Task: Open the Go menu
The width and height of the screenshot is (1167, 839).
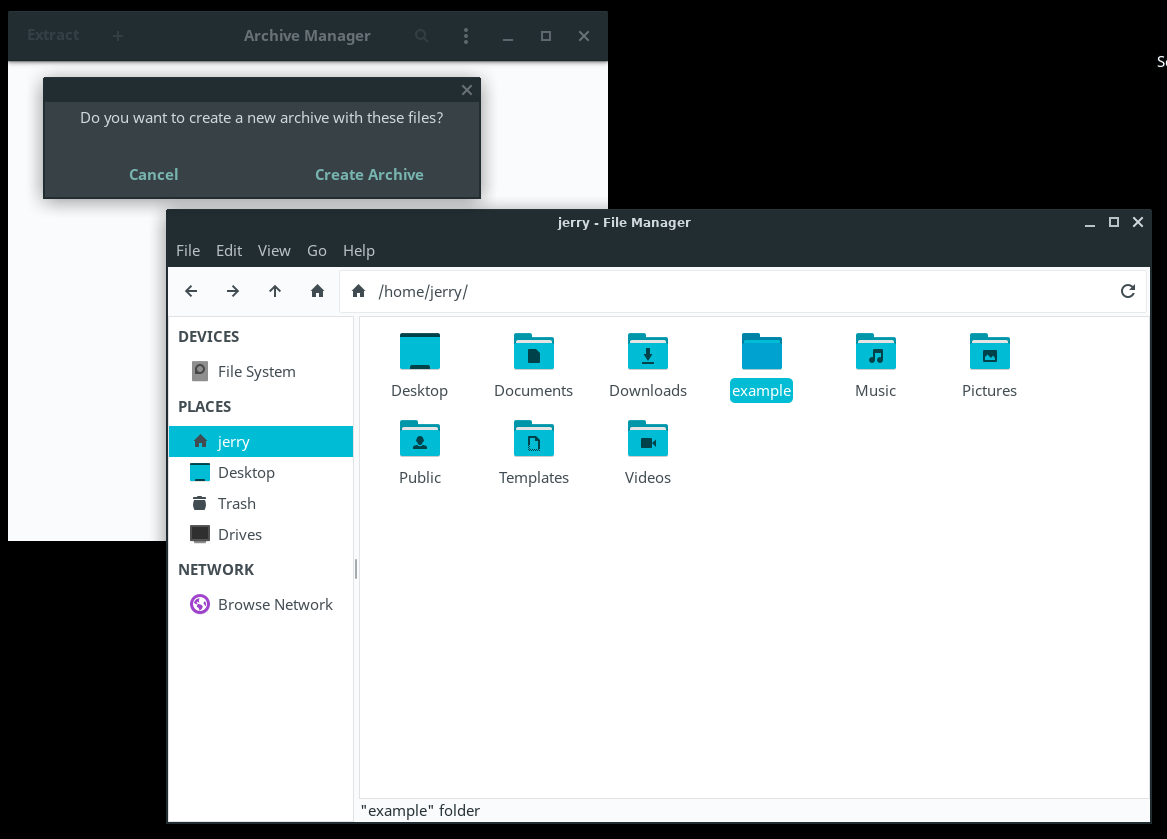Action: point(317,251)
